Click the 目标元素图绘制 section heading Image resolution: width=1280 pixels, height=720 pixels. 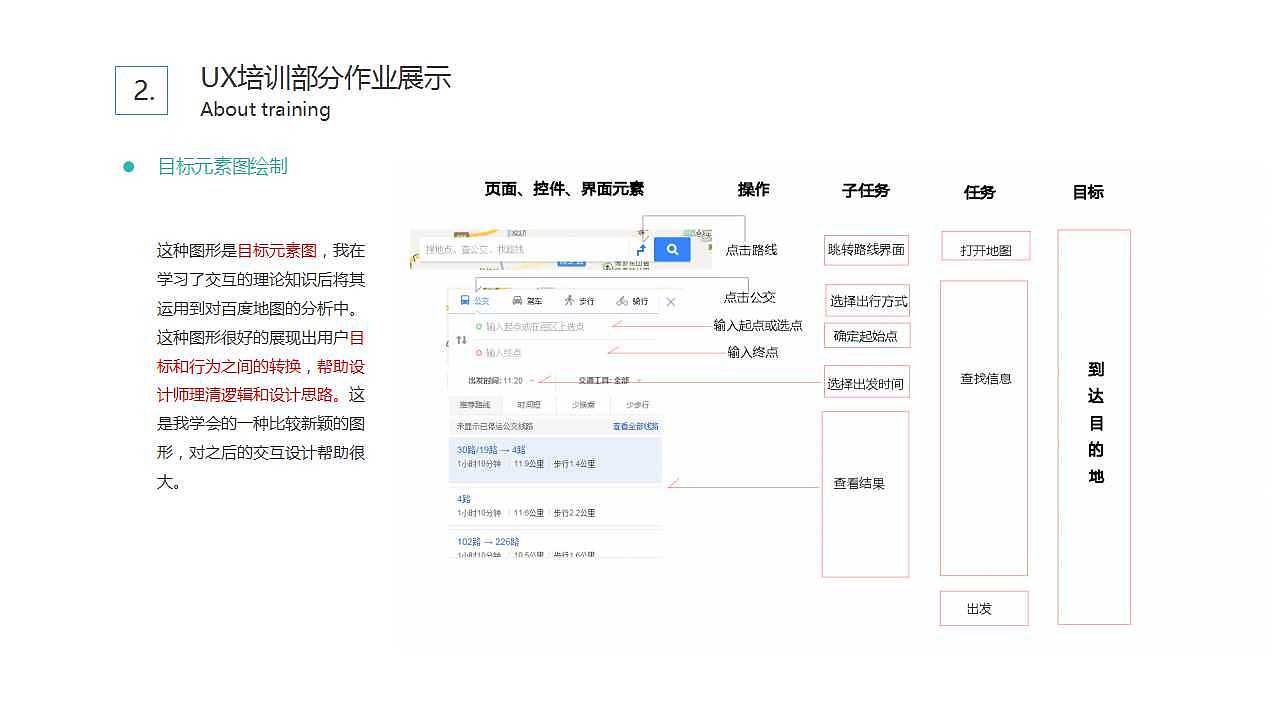coord(223,166)
